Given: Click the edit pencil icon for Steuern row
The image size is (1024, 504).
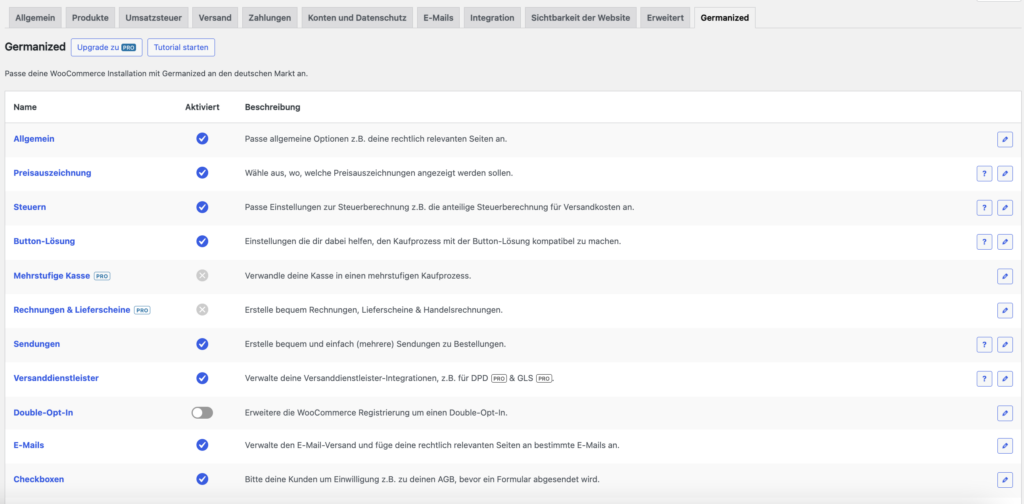Looking at the screenshot, I should click(x=1004, y=208).
